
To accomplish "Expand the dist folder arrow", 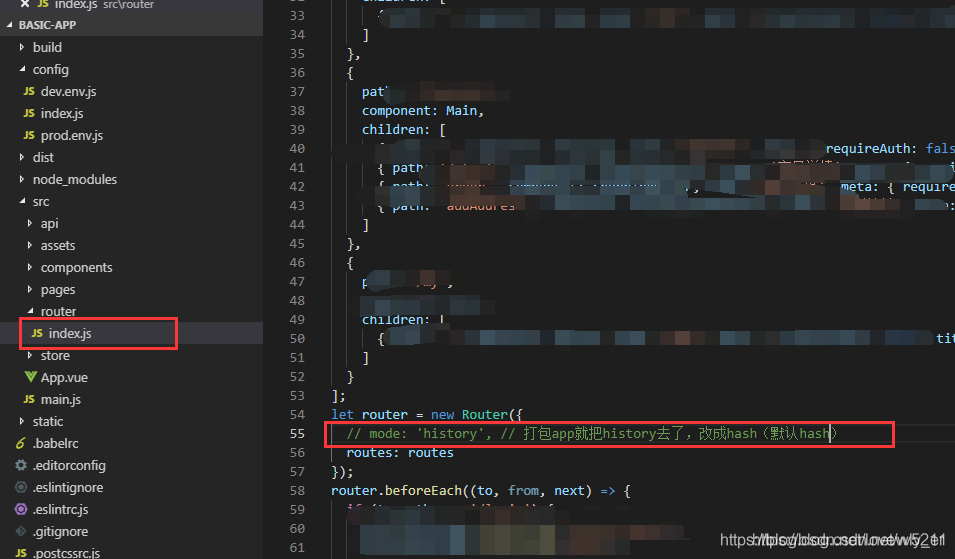I will coord(22,157).
